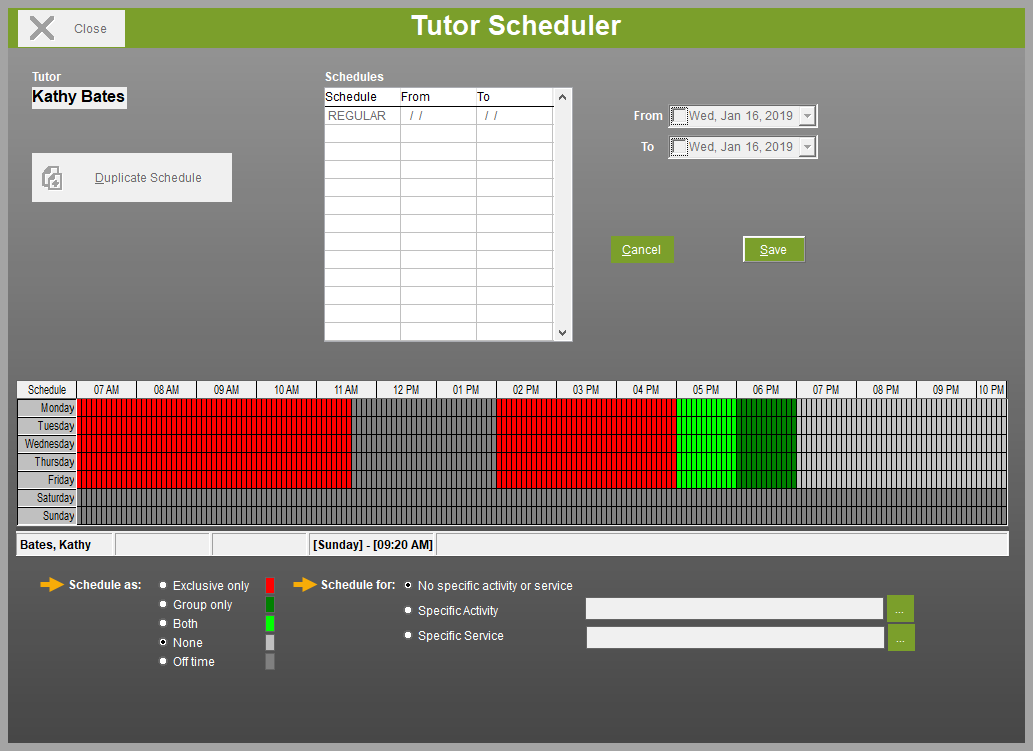
Task: Click the Schedules list scroll-up arrow
Action: 562,97
